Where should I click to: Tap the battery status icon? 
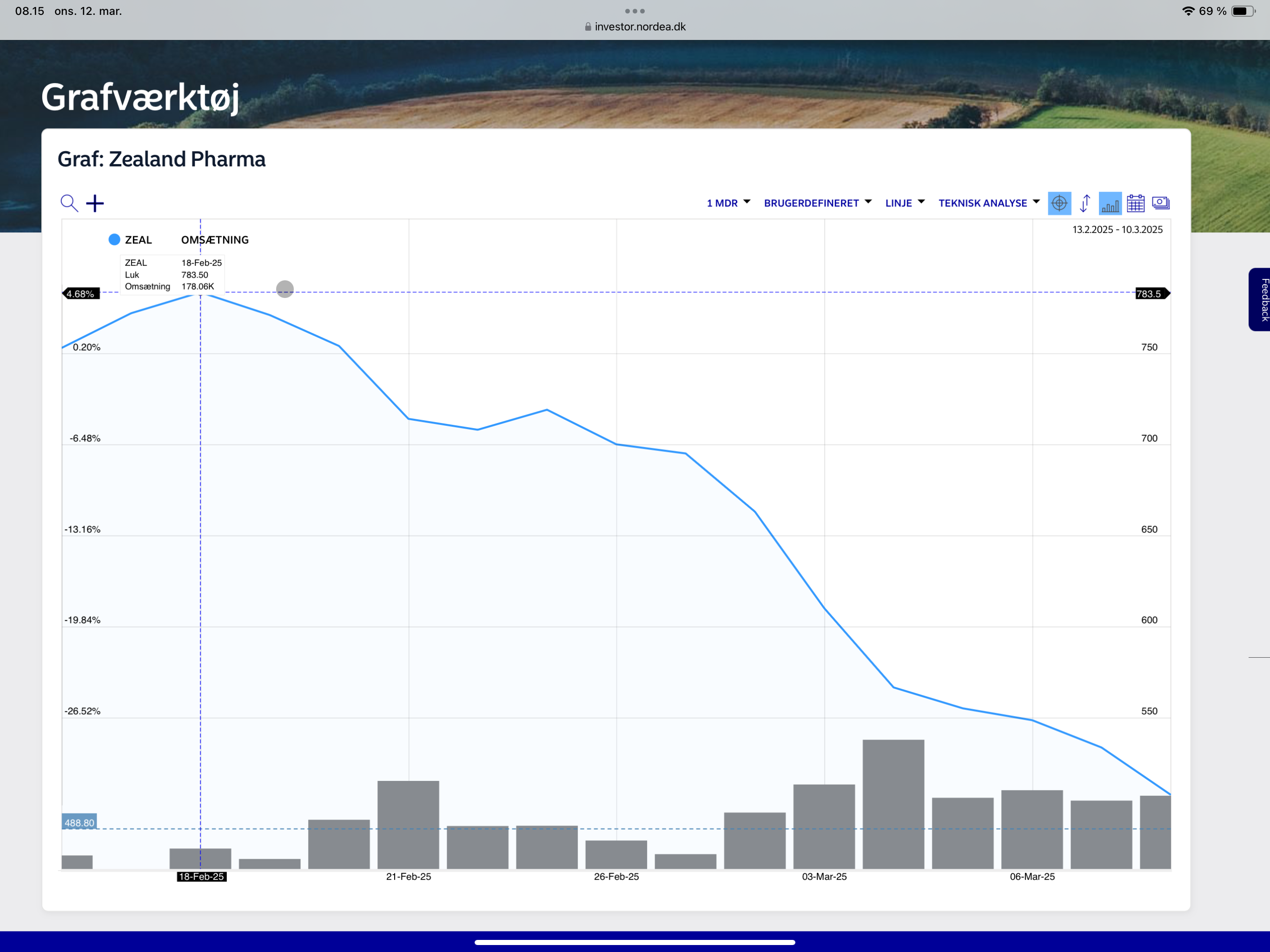coord(1244,11)
